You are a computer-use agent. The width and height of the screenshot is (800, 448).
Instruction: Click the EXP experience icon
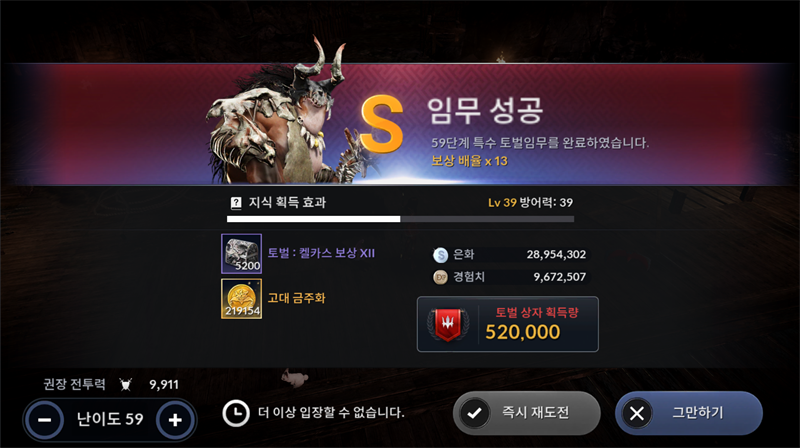click(x=440, y=277)
